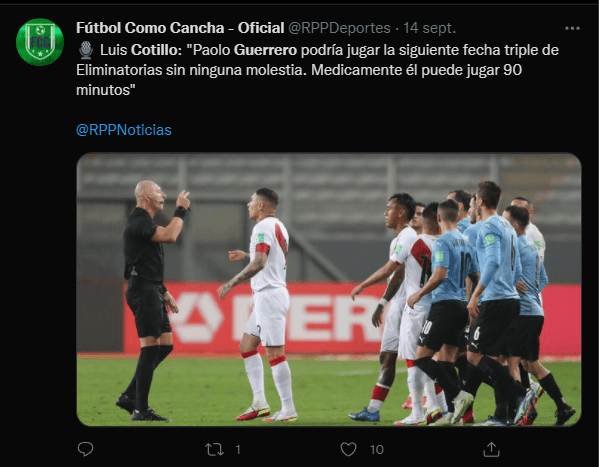Image resolution: width=599 pixels, height=467 pixels.
Task: Open the three-dot more options menu
Action: point(572,28)
